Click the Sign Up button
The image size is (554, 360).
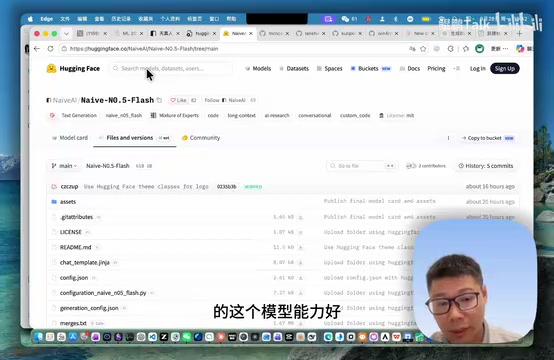[505, 69]
